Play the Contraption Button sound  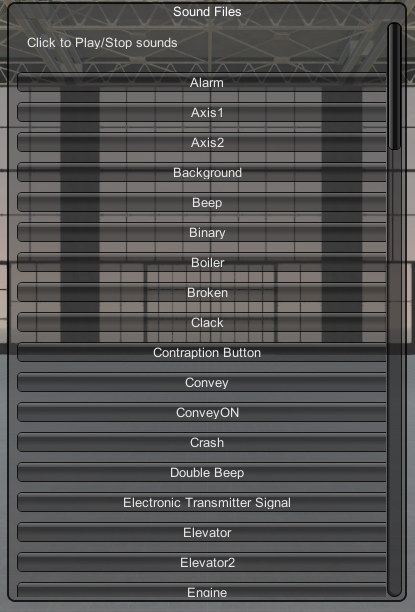click(201, 353)
